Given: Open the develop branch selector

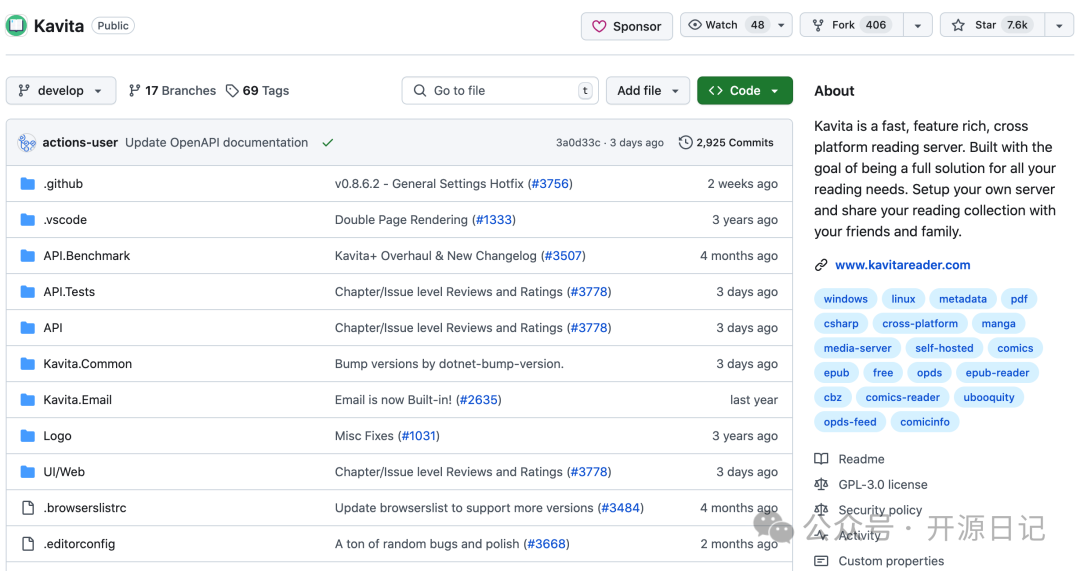Looking at the screenshot, I should click(61, 91).
